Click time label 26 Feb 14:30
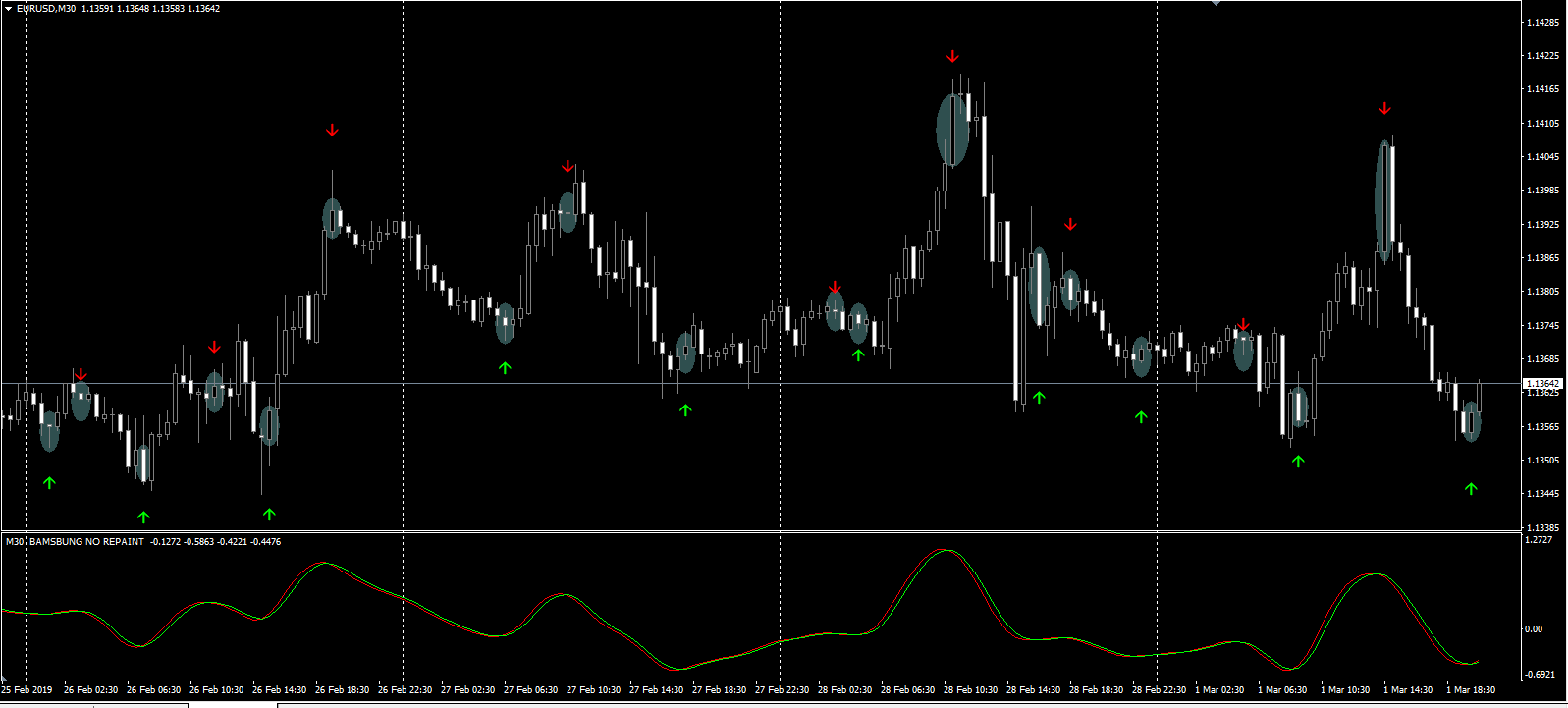Viewport: 1568px width, 708px height. pyautogui.click(x=279, y=690)
